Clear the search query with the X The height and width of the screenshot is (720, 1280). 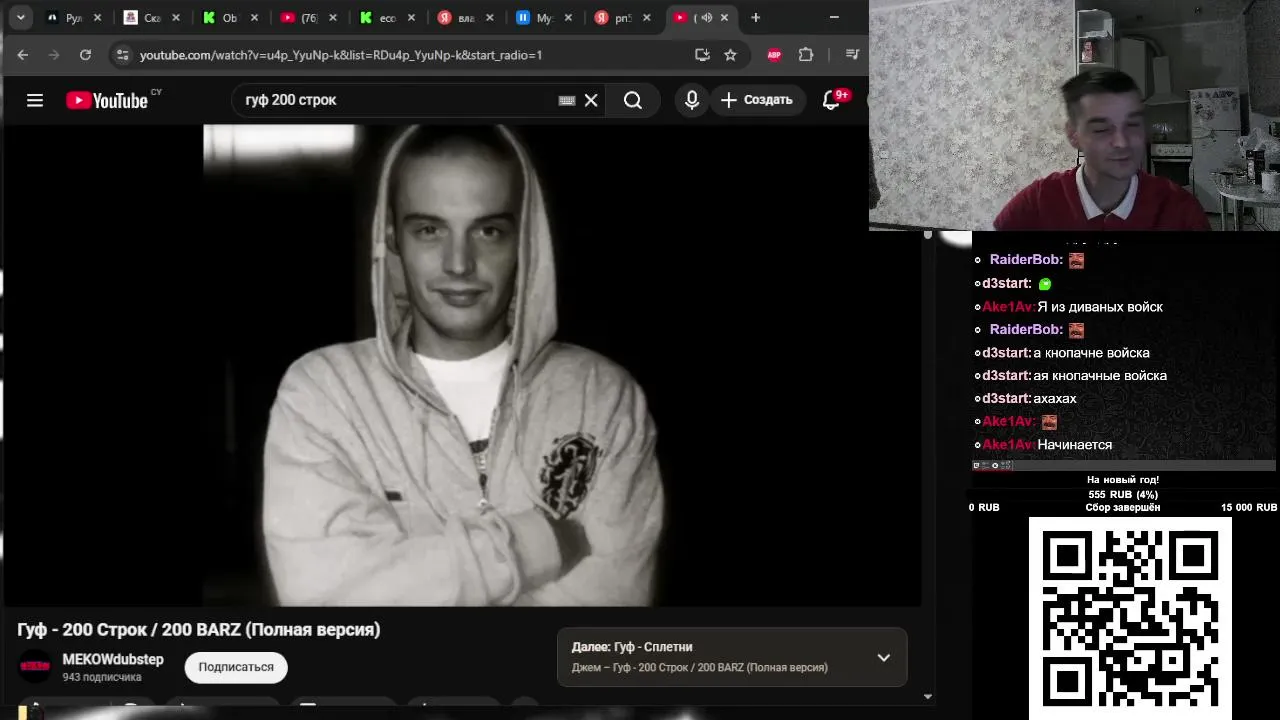tap(591, 100)
